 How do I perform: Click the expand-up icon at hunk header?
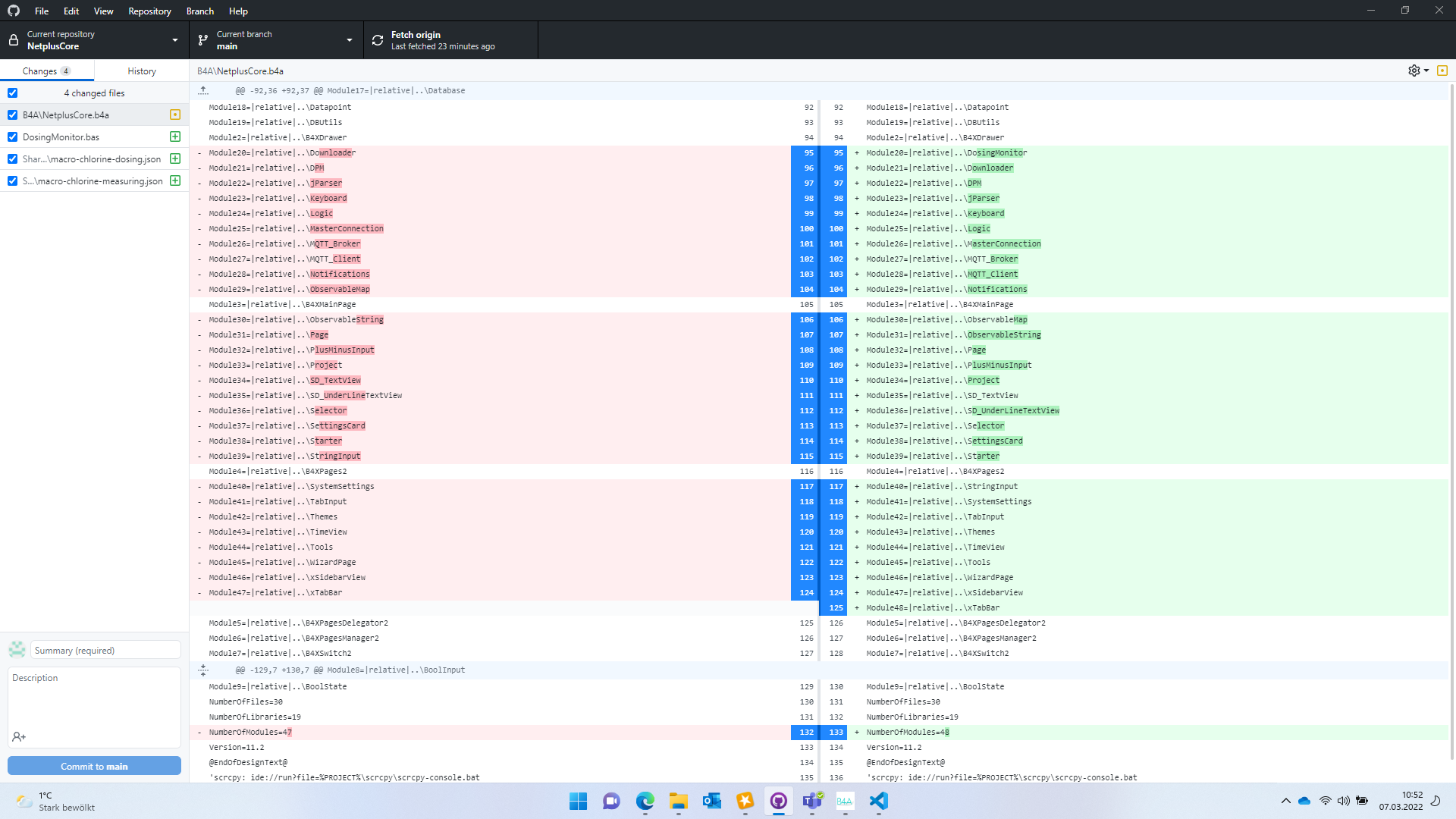203,90
